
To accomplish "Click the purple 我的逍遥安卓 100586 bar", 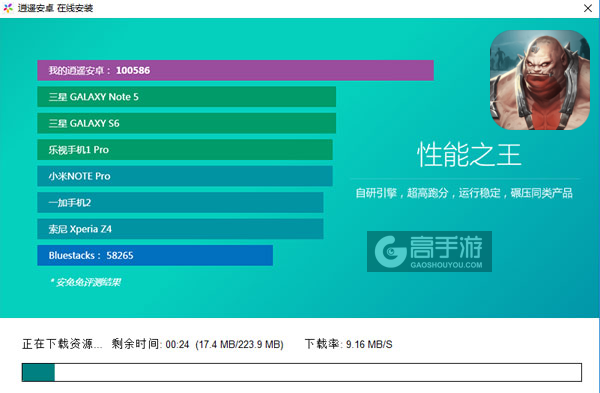I will click(235, 70).
